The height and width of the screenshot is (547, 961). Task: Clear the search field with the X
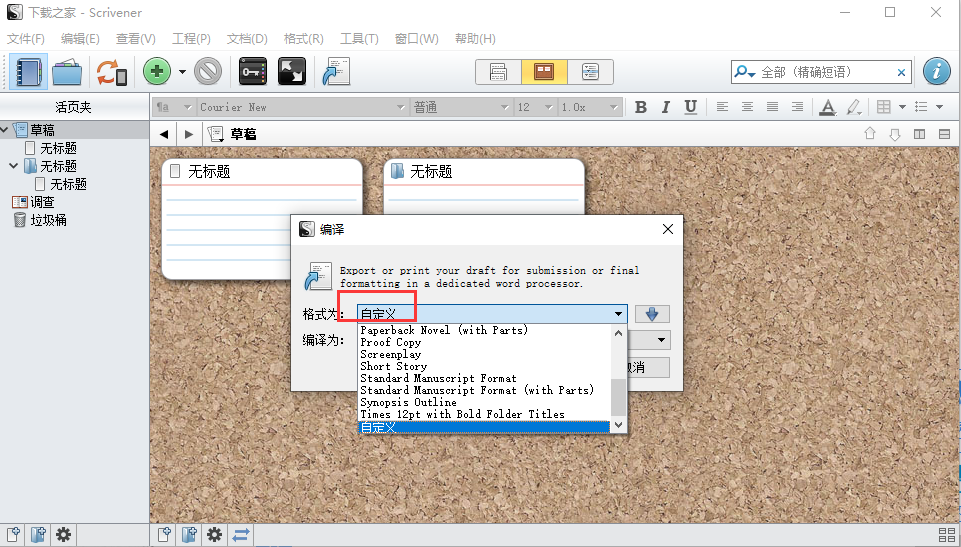pyautogui.click(x=901, y=72)
